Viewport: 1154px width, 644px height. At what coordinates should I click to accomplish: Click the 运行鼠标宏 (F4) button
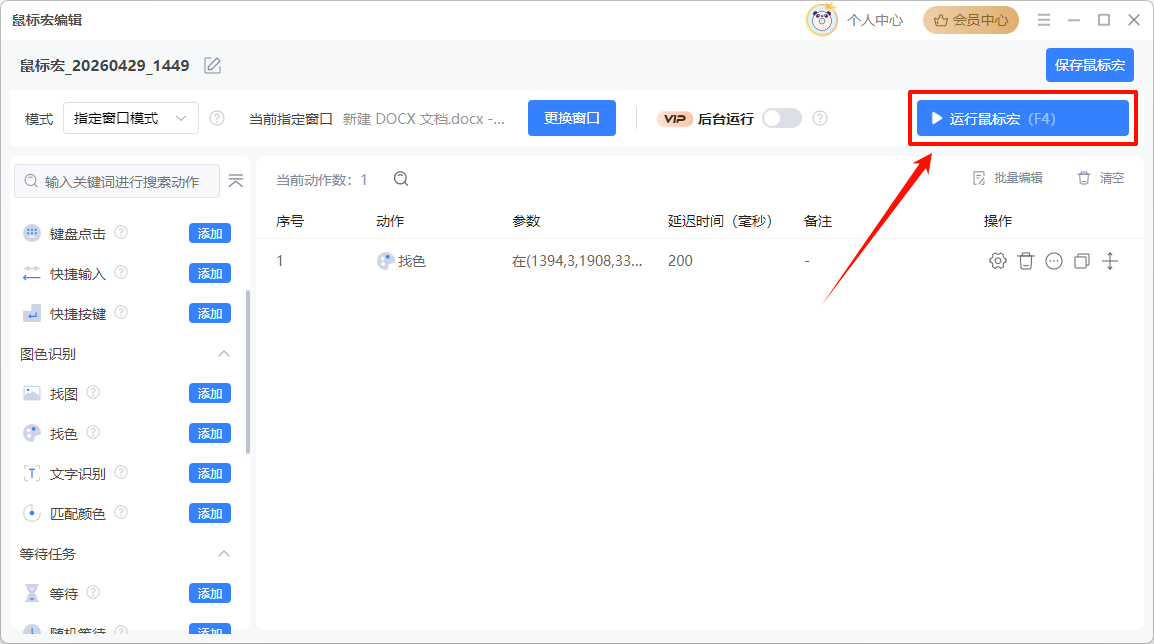click(x=1022, y=118)
